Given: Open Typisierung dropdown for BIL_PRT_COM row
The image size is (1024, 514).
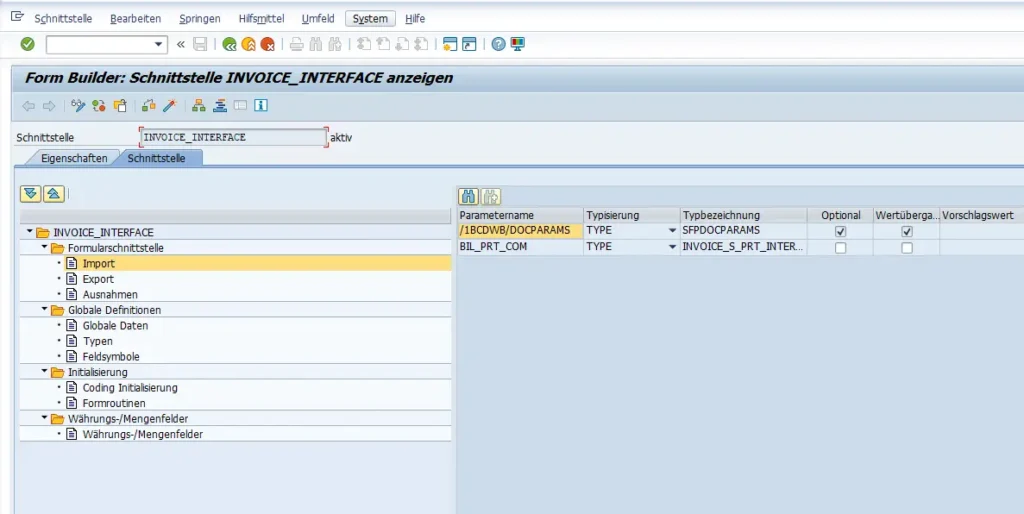Looking at the screenshot, I should click(672, 247).
